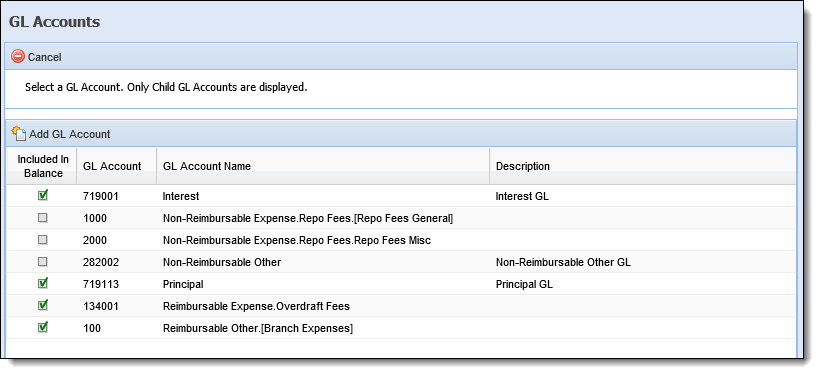The image size is (819, 374).
Task: Click the Add GL Account icon
Action: 18,134
